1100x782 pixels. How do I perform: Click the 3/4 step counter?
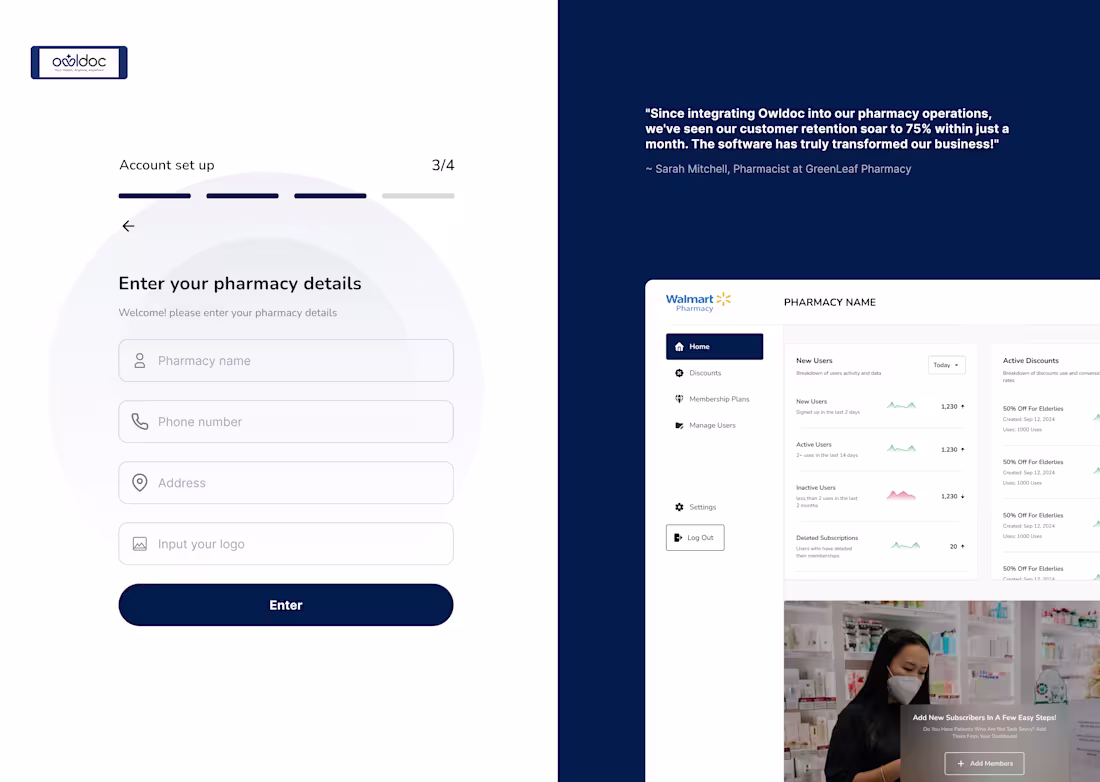pyautogui.click(x=443, y=165)
